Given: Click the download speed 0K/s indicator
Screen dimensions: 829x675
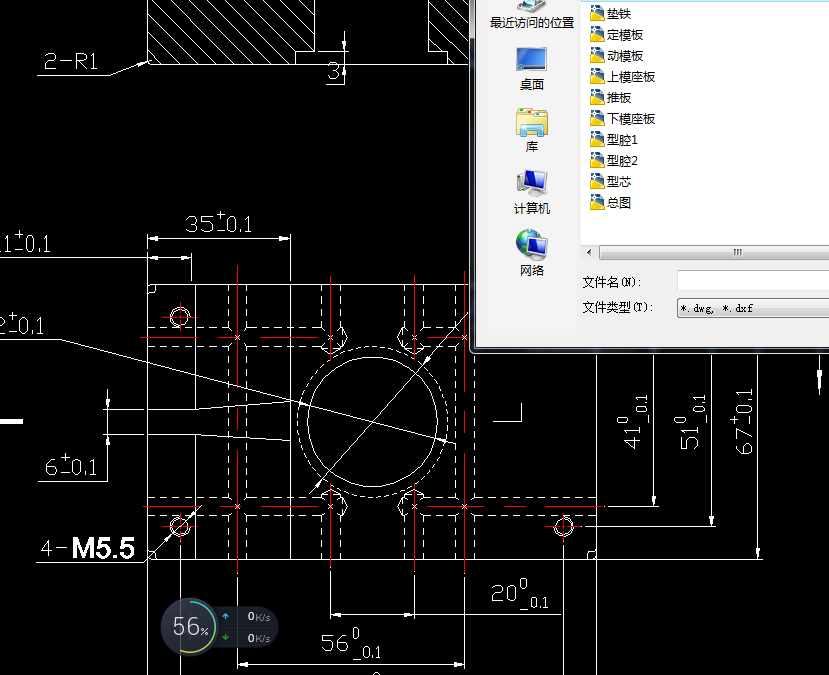Looking at the screenshot, I should [247, 638].
